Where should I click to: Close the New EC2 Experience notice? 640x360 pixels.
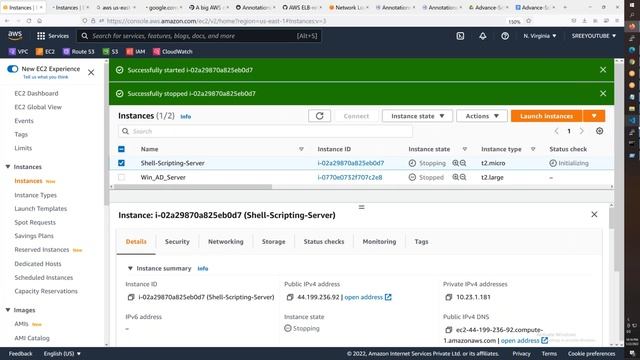point(91,73)
